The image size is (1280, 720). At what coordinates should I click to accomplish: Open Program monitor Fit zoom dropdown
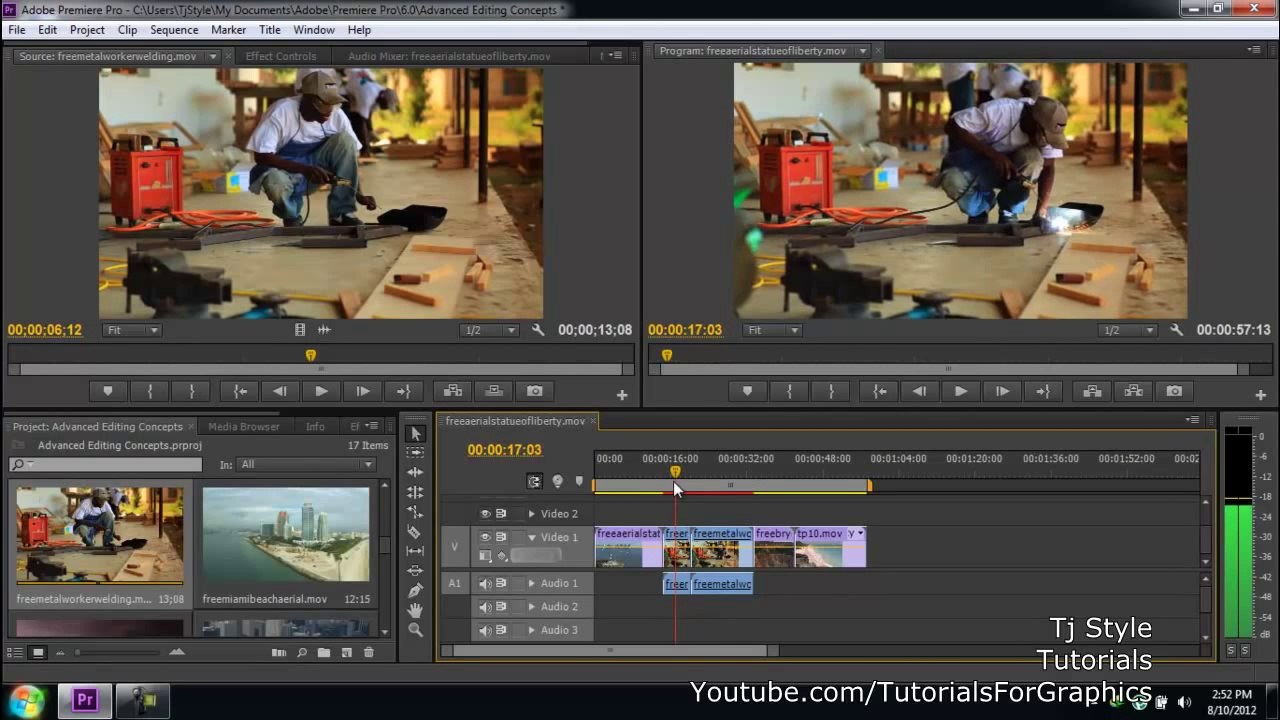point(773,330)
